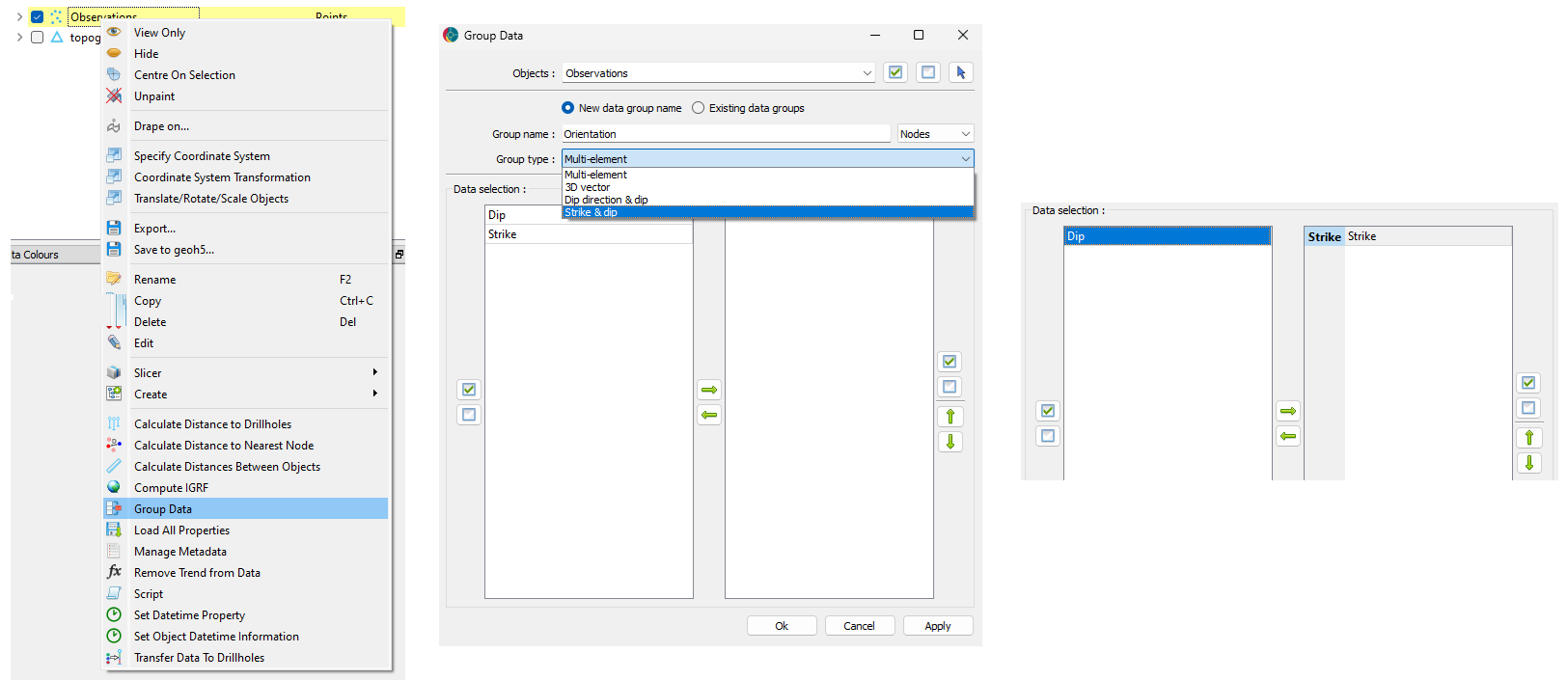
Task: Click the Group name field containing Orientation
Action: pos(726,134)
